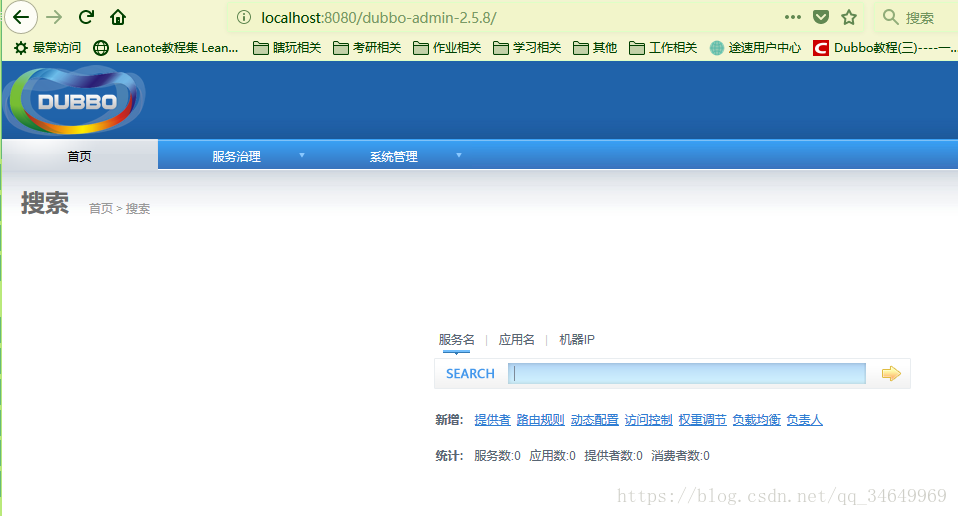
Task: Click the 动态配置 add link
Action: (594, 420)
